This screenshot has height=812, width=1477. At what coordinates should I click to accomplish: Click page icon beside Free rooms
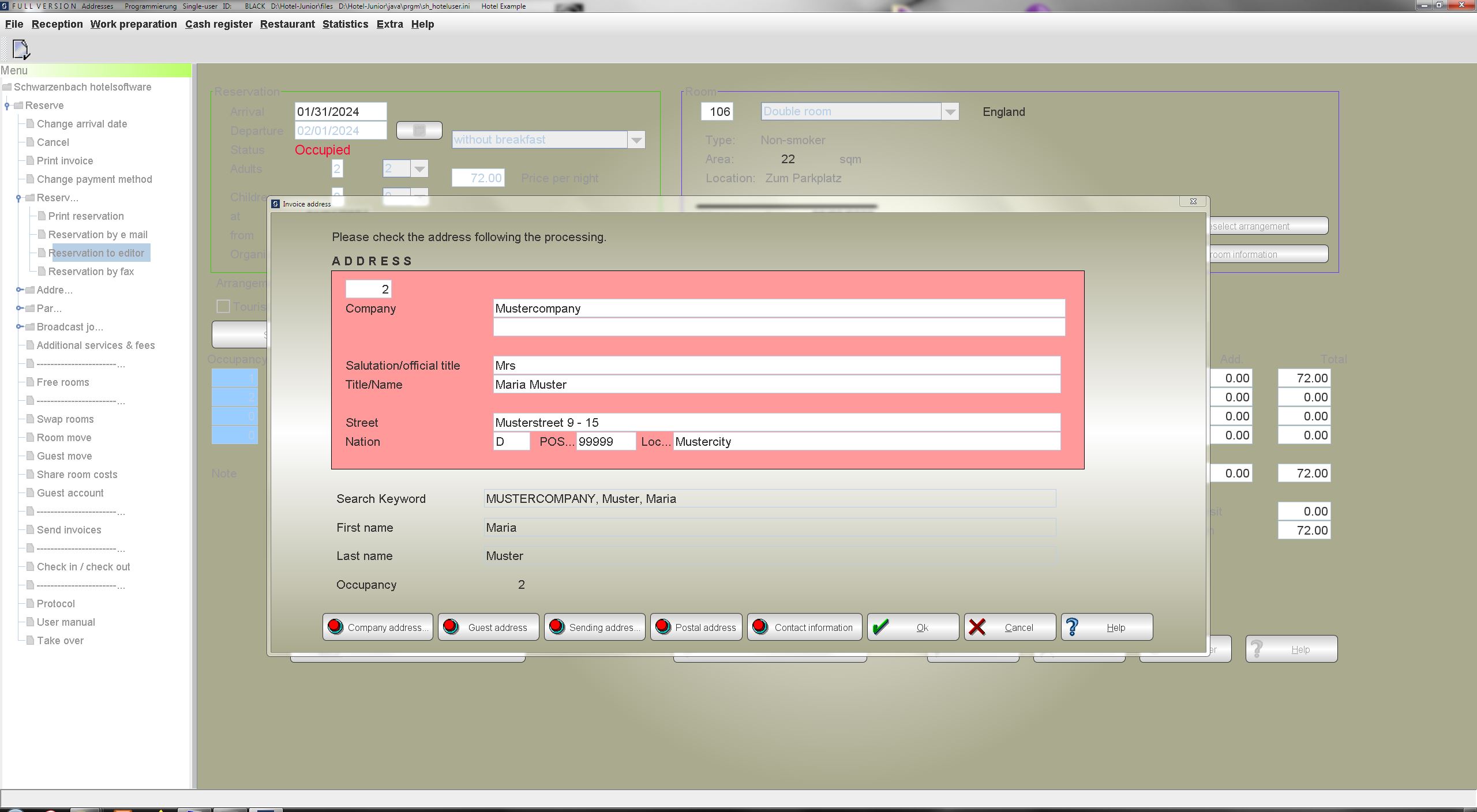[30, 382]
